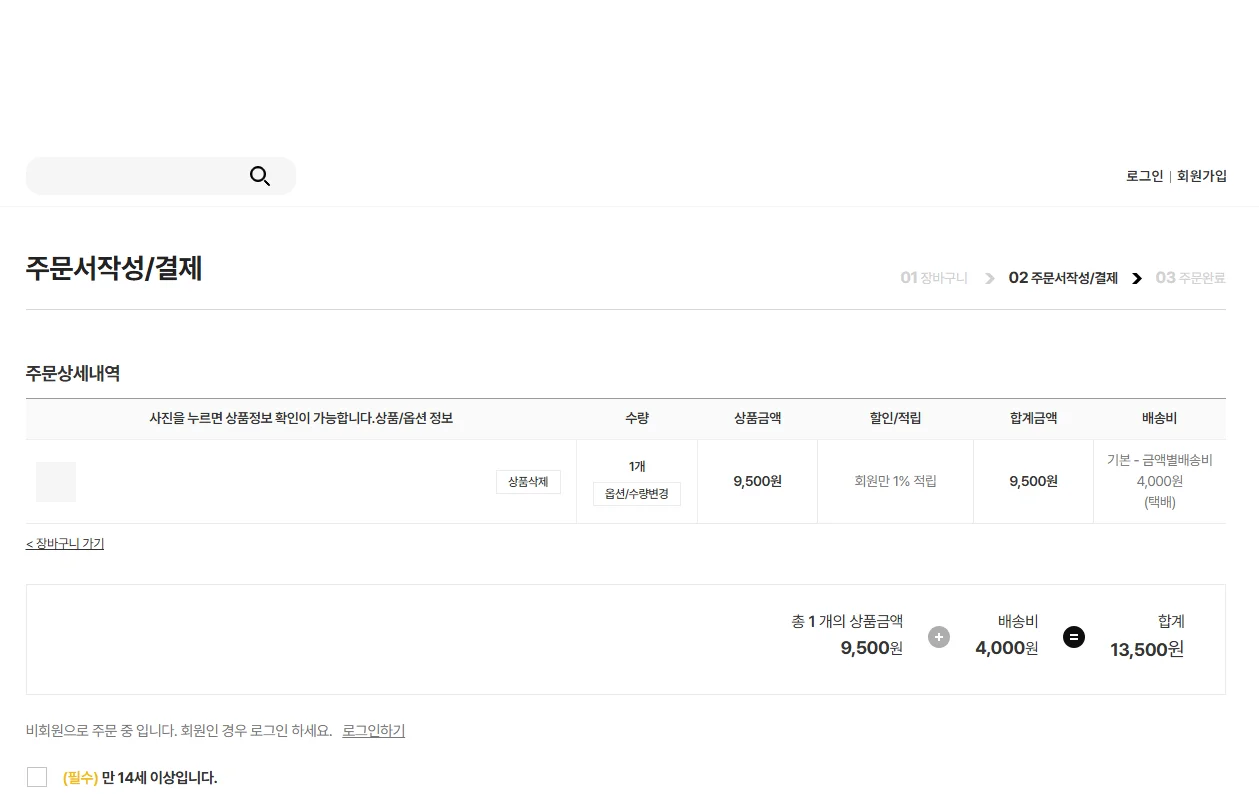The width and height of the screenshot is (1259, 794).
Task: Click the black equals icon in summary
Action: [1074, 637]
